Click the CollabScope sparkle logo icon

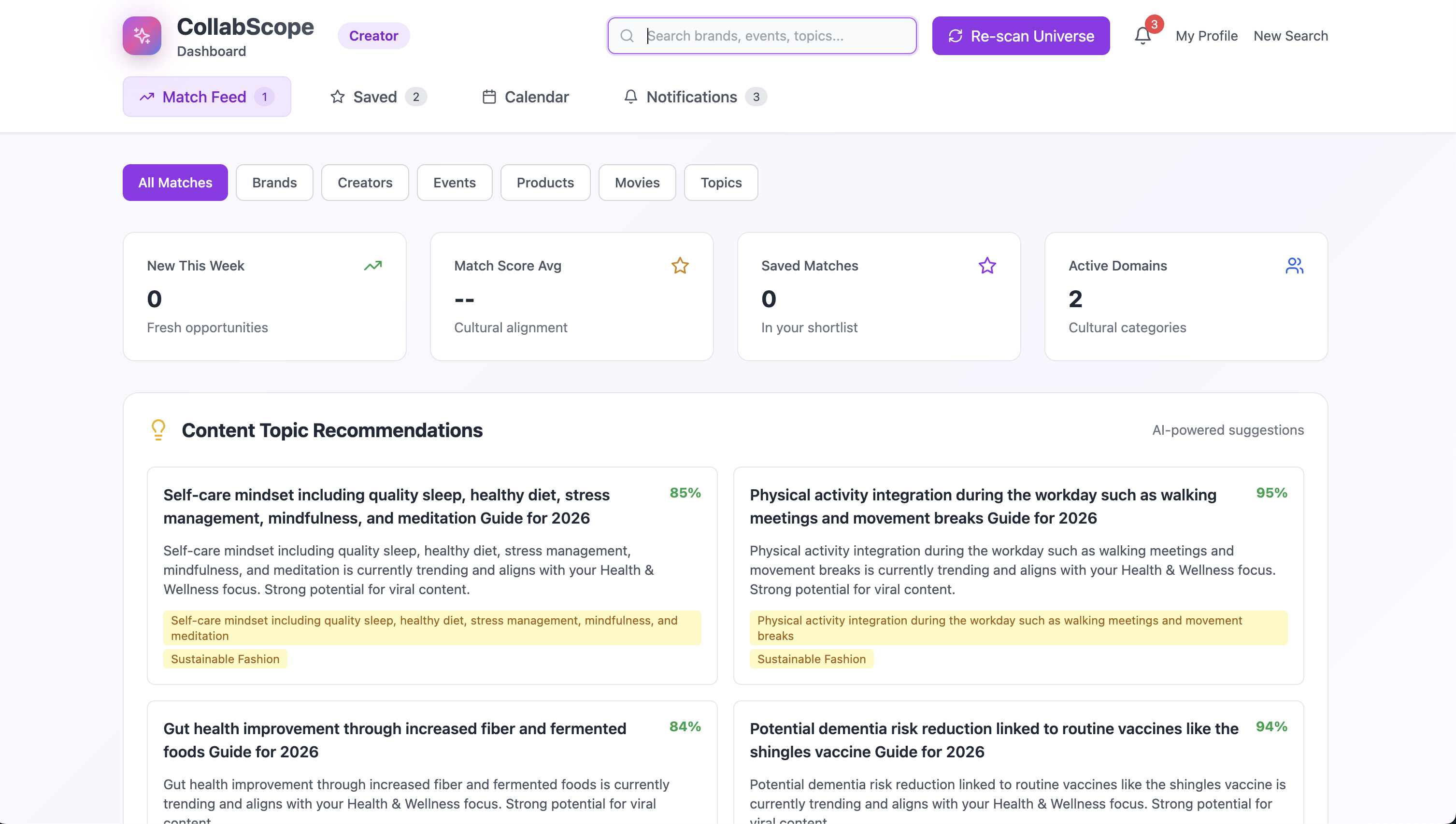click(x=142, y=36)
